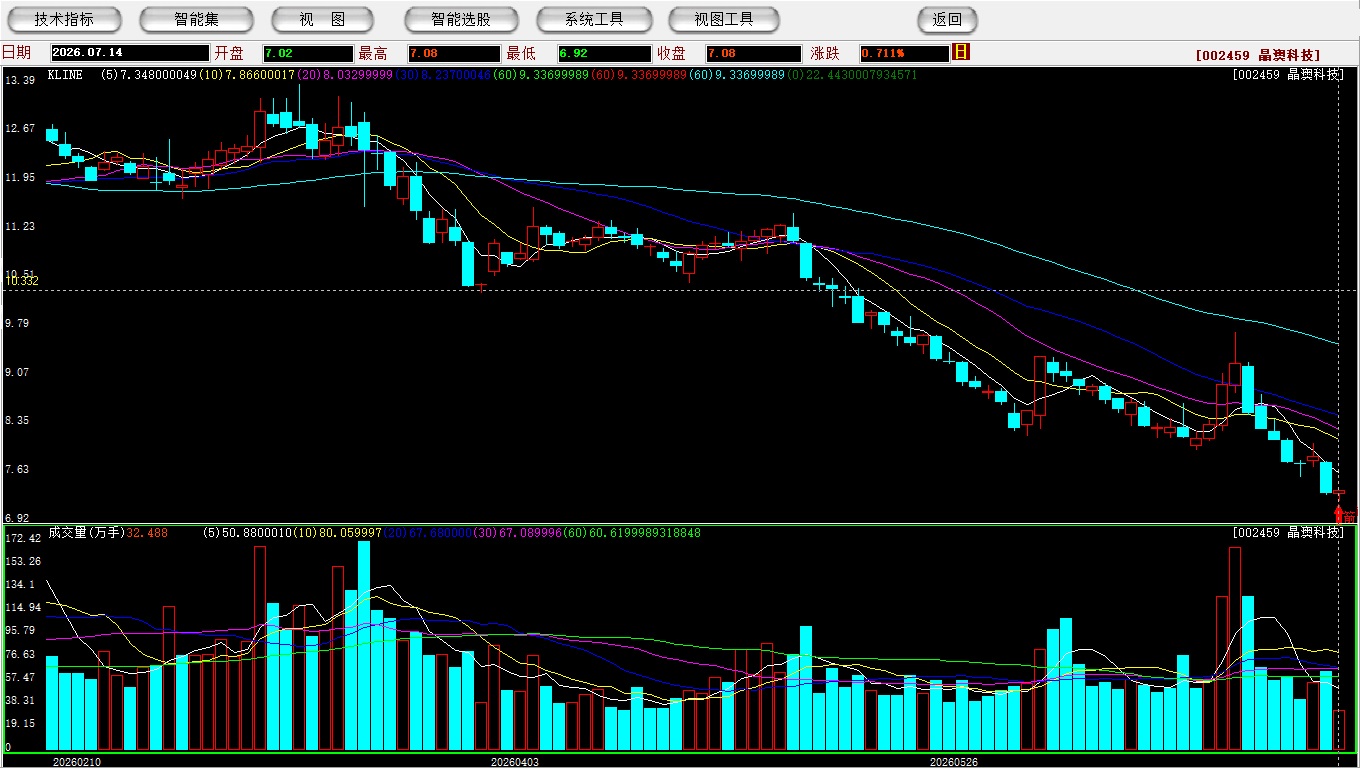Click the 20260210 date label on the time axis

[77, 761]
